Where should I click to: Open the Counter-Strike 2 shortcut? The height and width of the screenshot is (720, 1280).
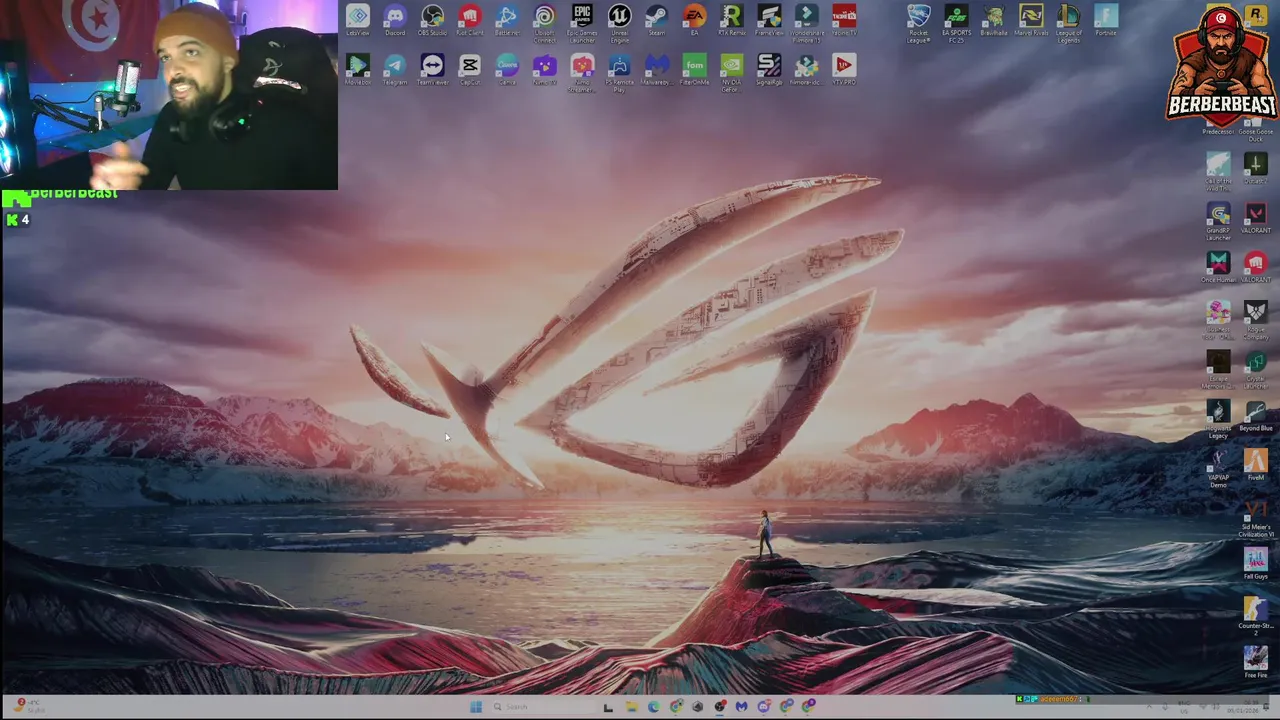(x=1256, y=615)
